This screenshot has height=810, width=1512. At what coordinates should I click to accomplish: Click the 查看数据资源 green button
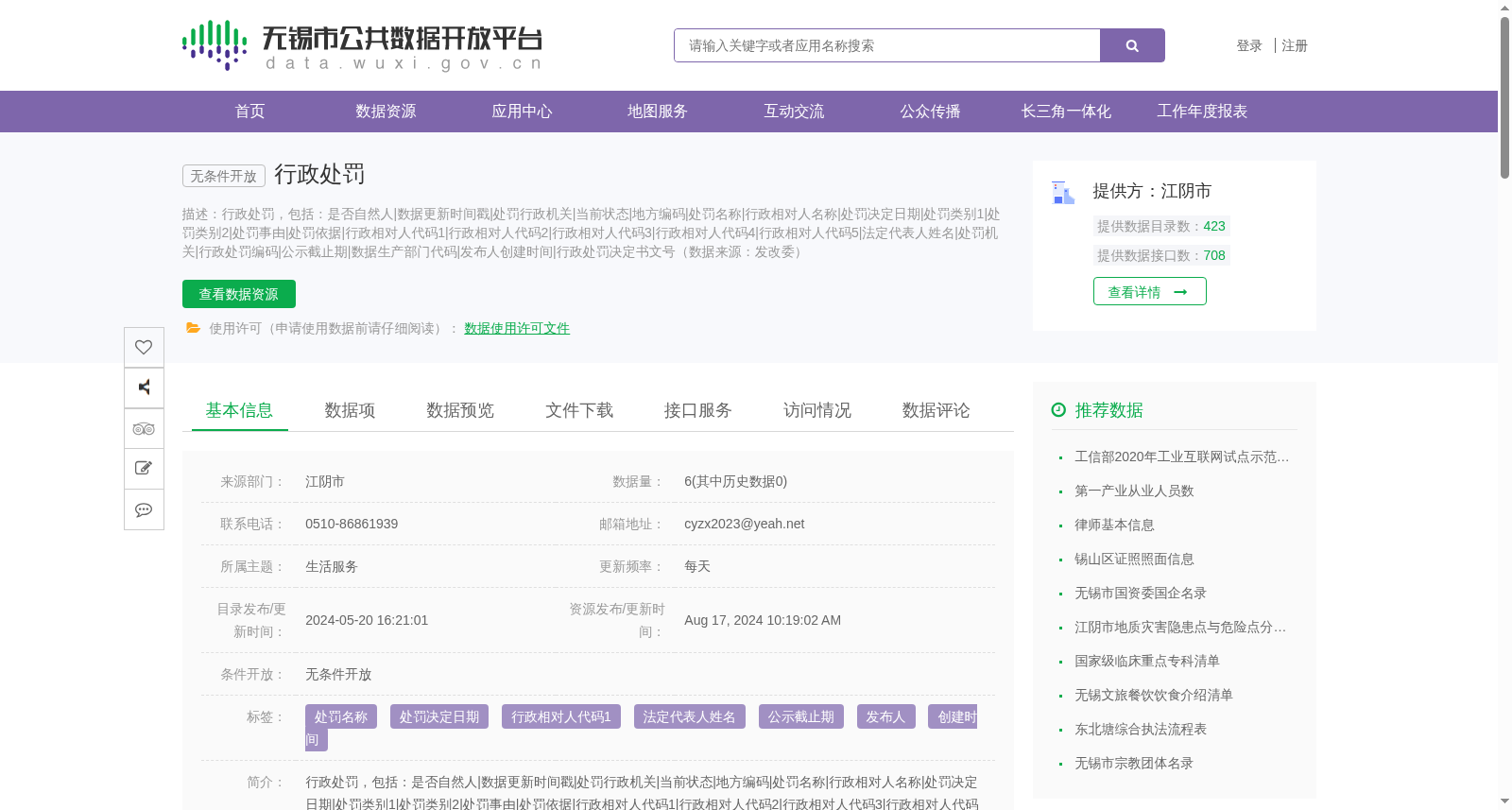tap(239, 294)
